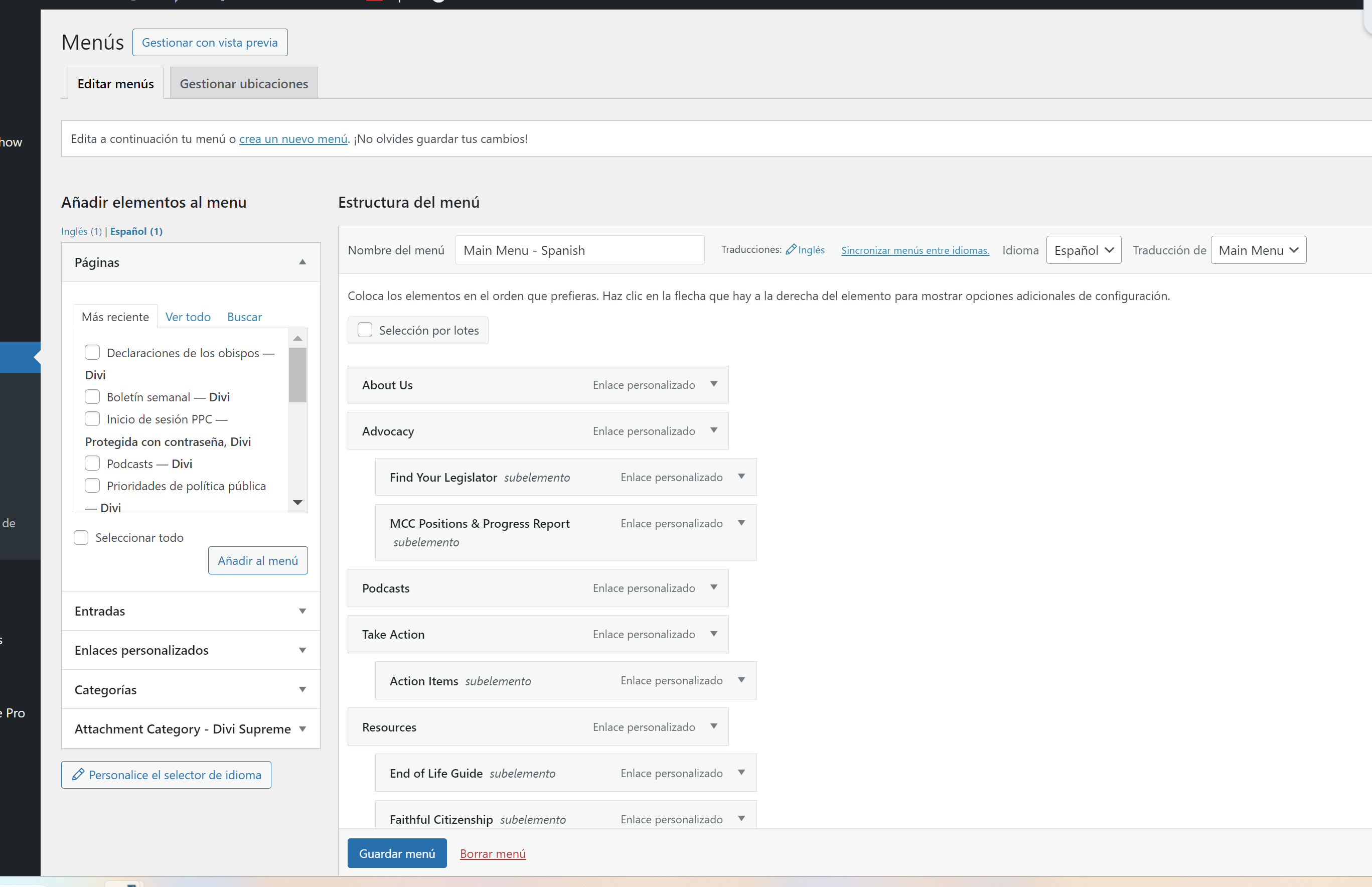Switch to Gestionar ubicaciones tab

tap(243, 83)
